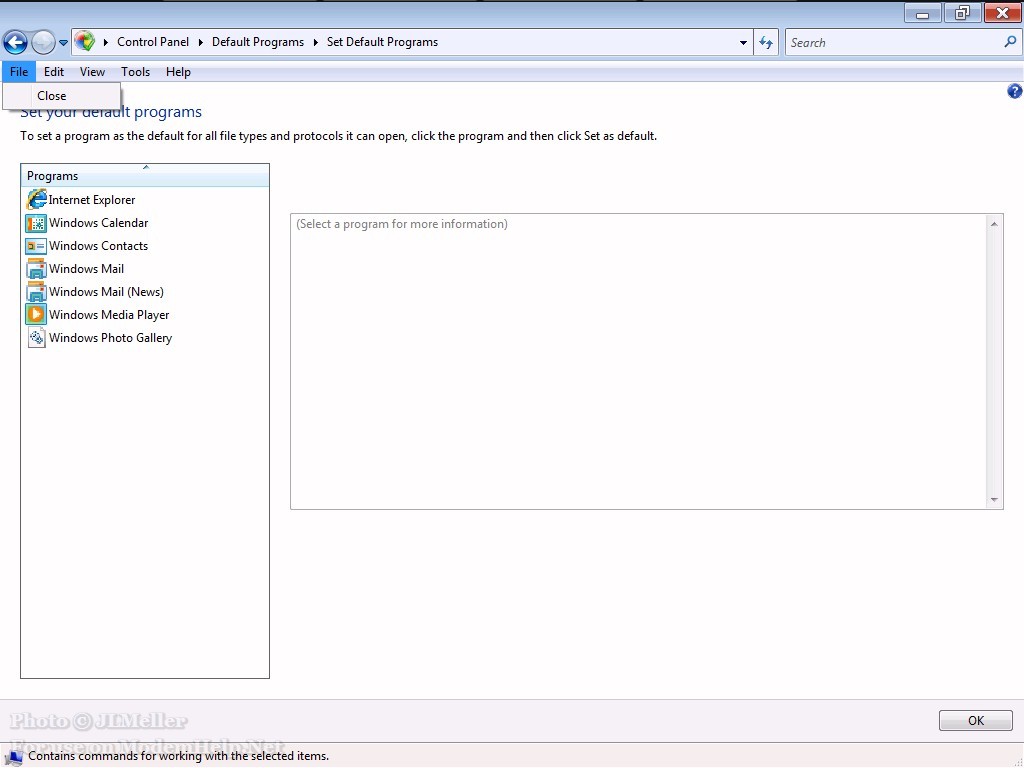1024x768 pixels.
Task: Select the "Windows Contacts" program label
Action: point(99,246)
